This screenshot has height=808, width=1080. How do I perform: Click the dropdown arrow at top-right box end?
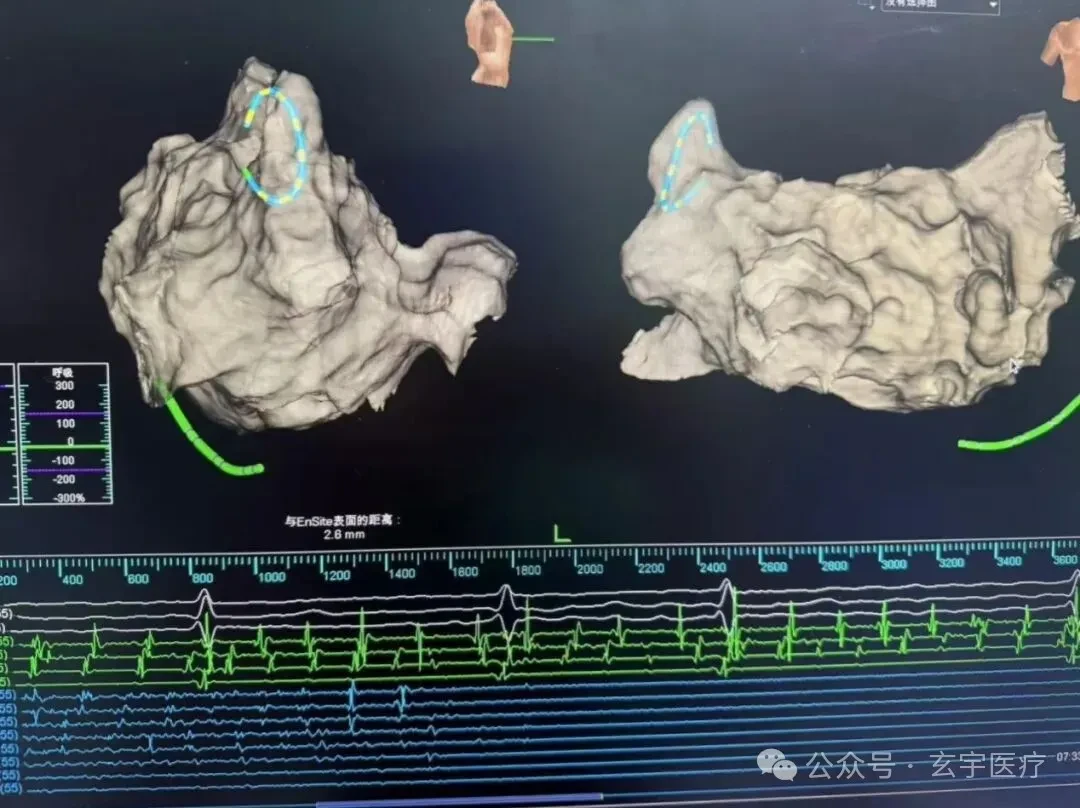993,6
